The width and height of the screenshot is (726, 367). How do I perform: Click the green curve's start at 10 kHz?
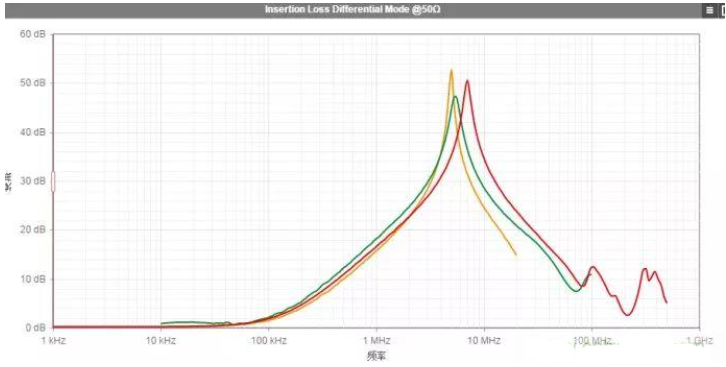pyautogui.click(x=162, y=323)
